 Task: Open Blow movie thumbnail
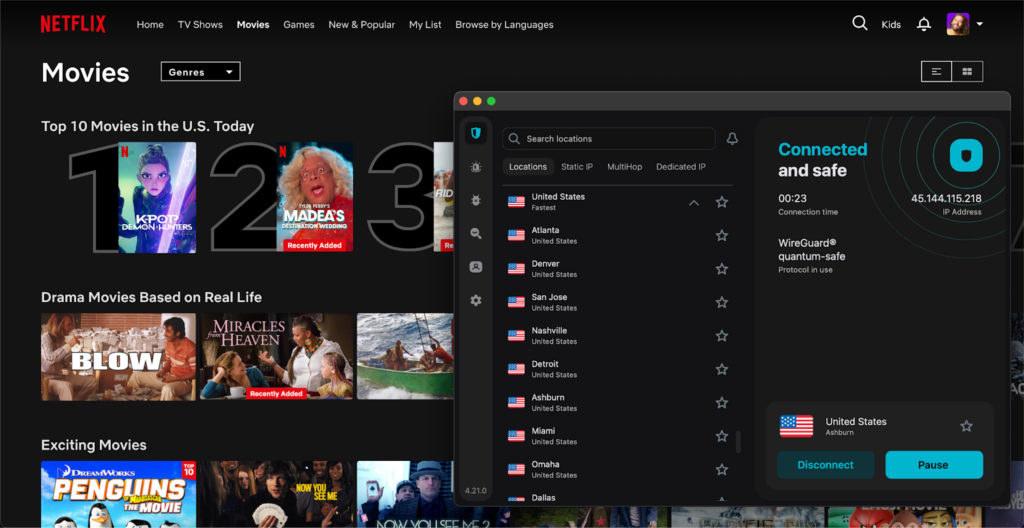pyautogui.click(x=118, y=356)
